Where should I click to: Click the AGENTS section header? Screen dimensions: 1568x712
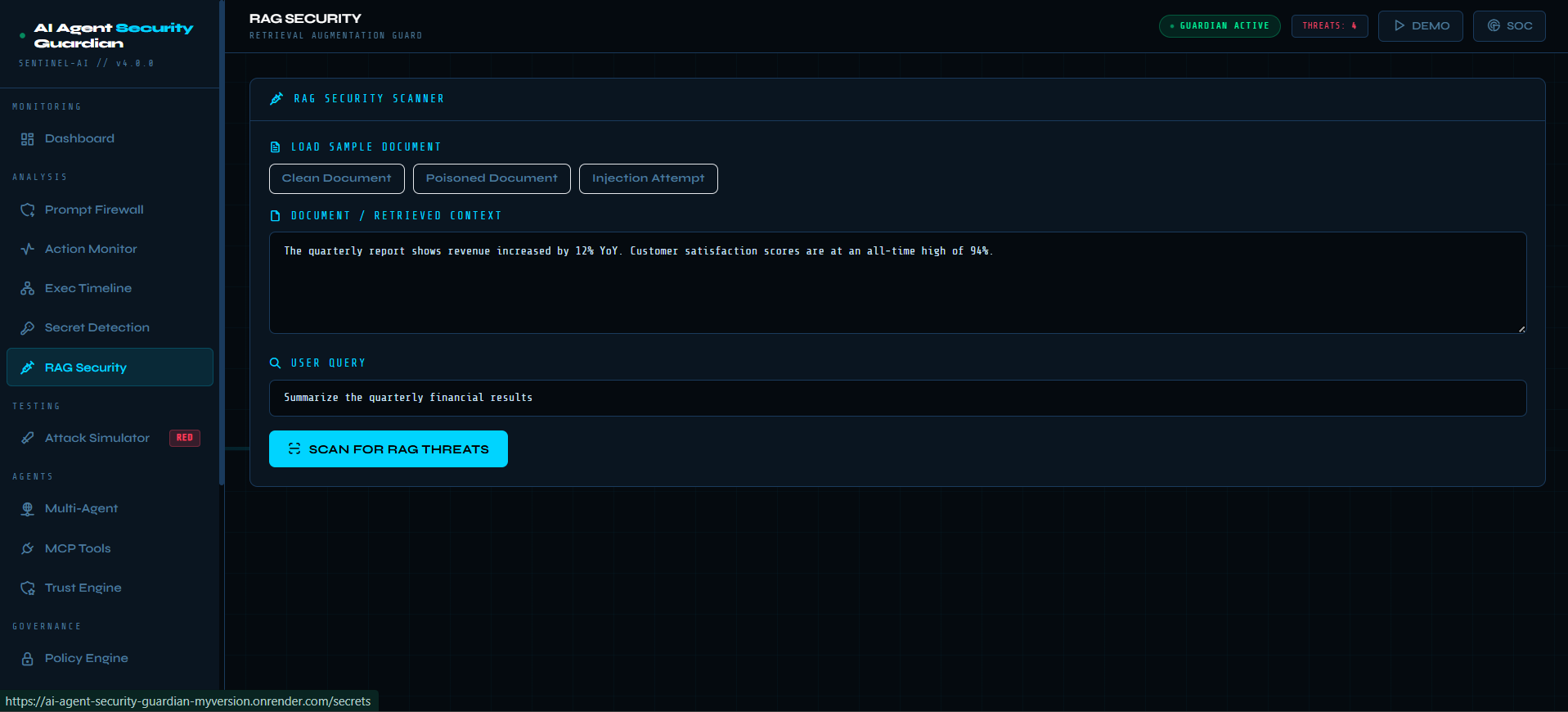33,476
